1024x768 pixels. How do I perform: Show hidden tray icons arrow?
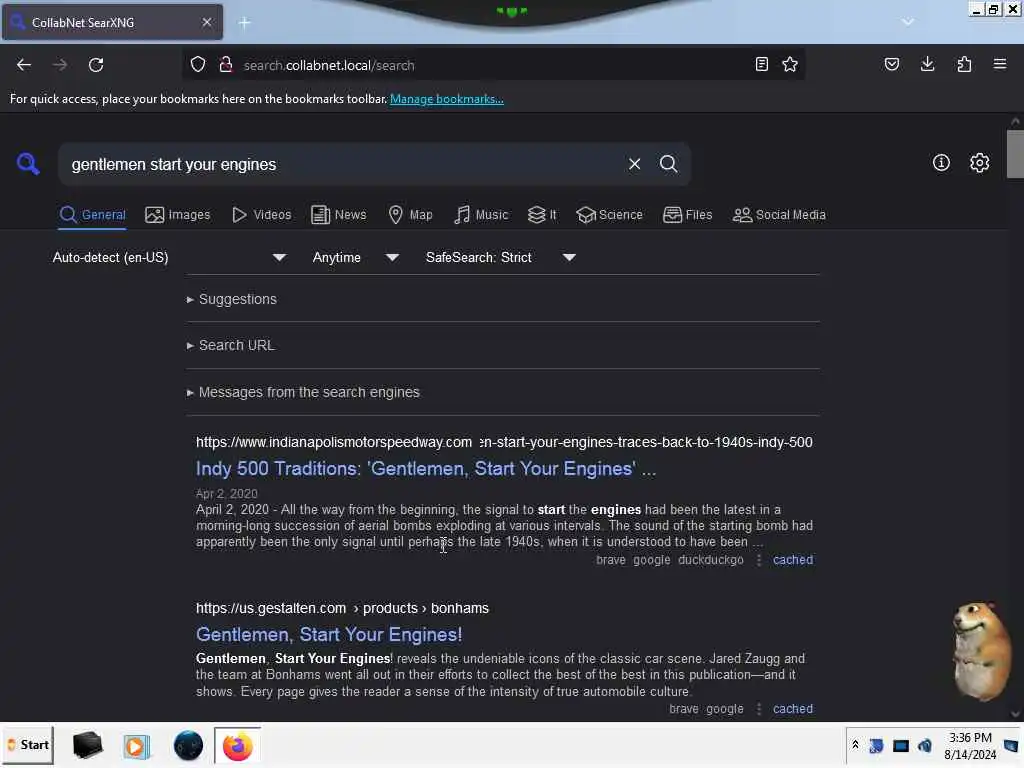855,744
